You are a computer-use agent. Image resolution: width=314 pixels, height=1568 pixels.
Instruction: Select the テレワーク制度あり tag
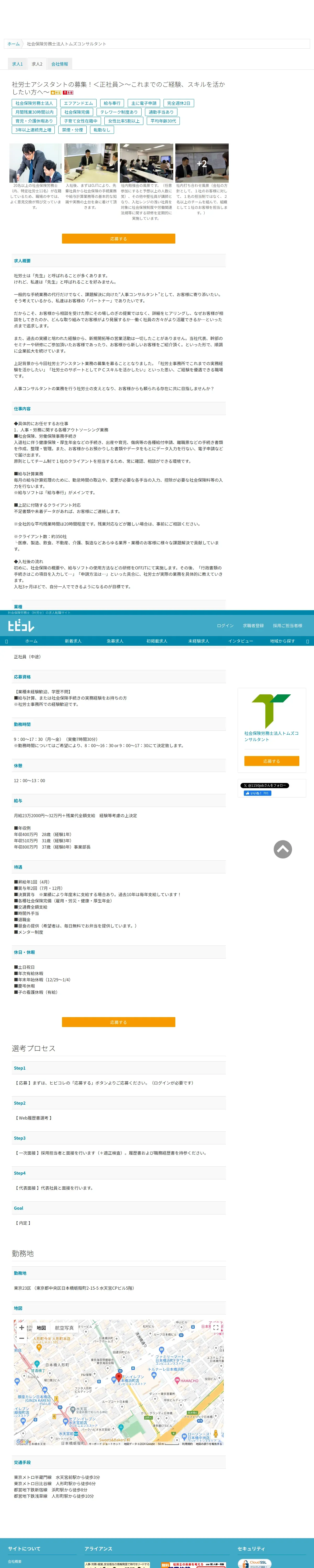pyautogui.click(x=119, y=112)
